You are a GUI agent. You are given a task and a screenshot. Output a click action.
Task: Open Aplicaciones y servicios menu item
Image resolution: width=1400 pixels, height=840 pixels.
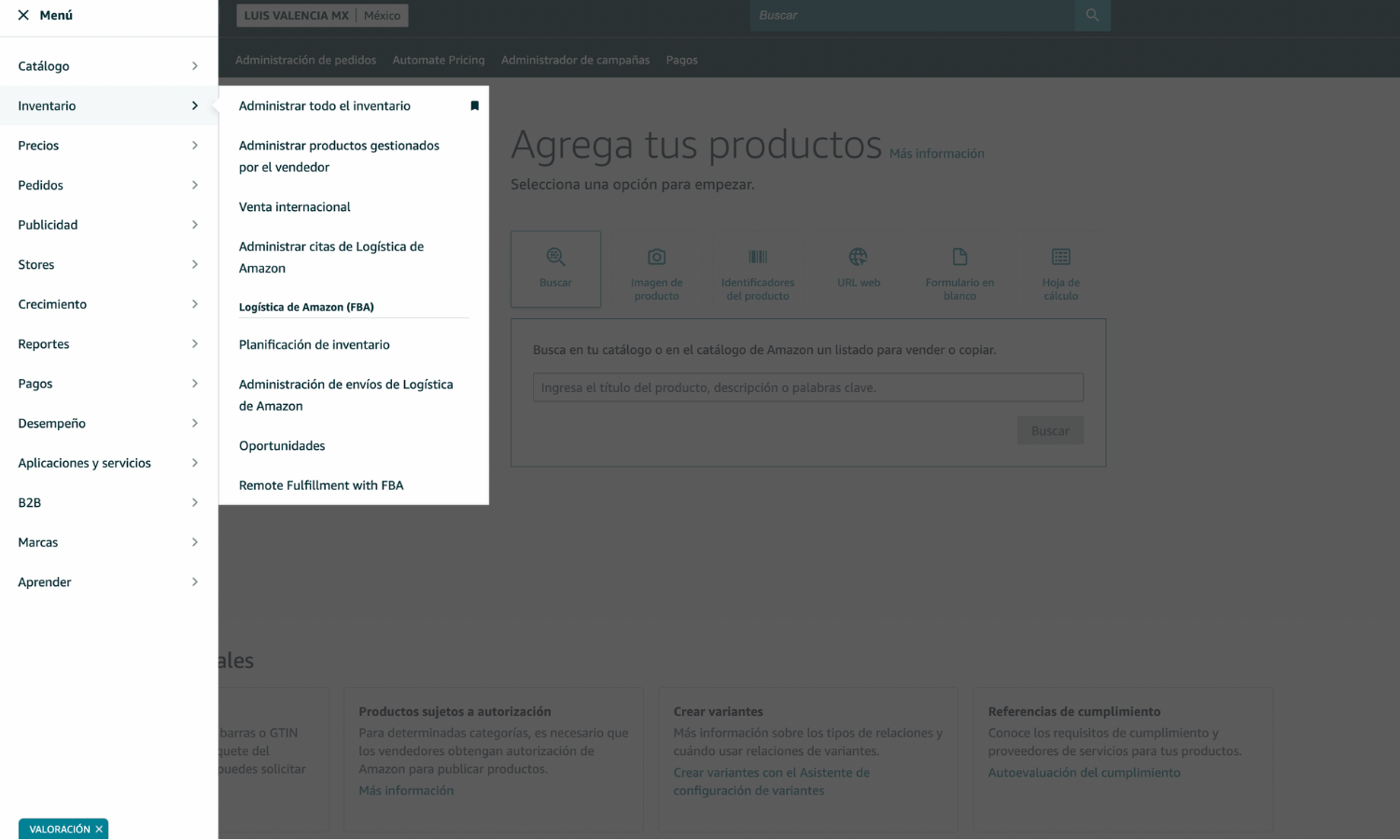109,463
